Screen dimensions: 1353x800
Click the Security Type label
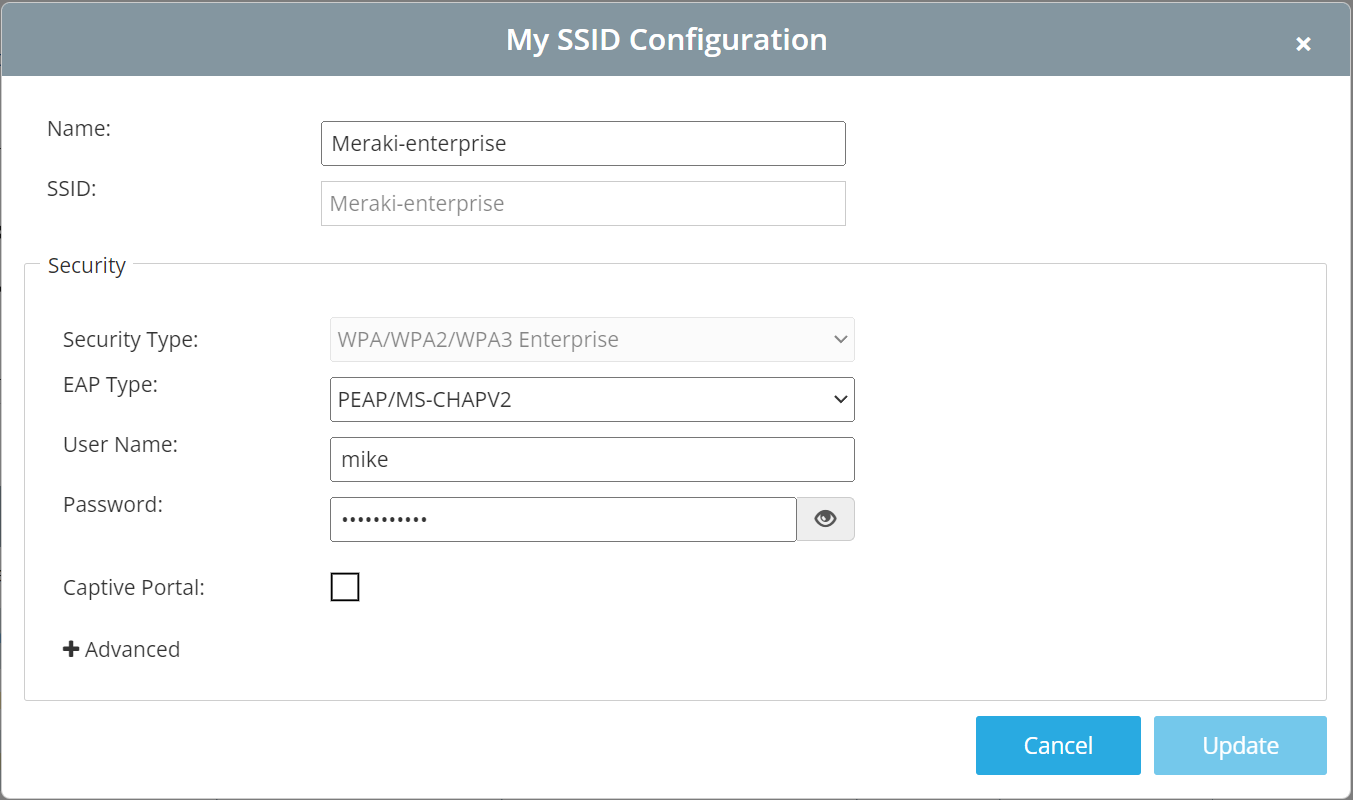coord(131,340)
